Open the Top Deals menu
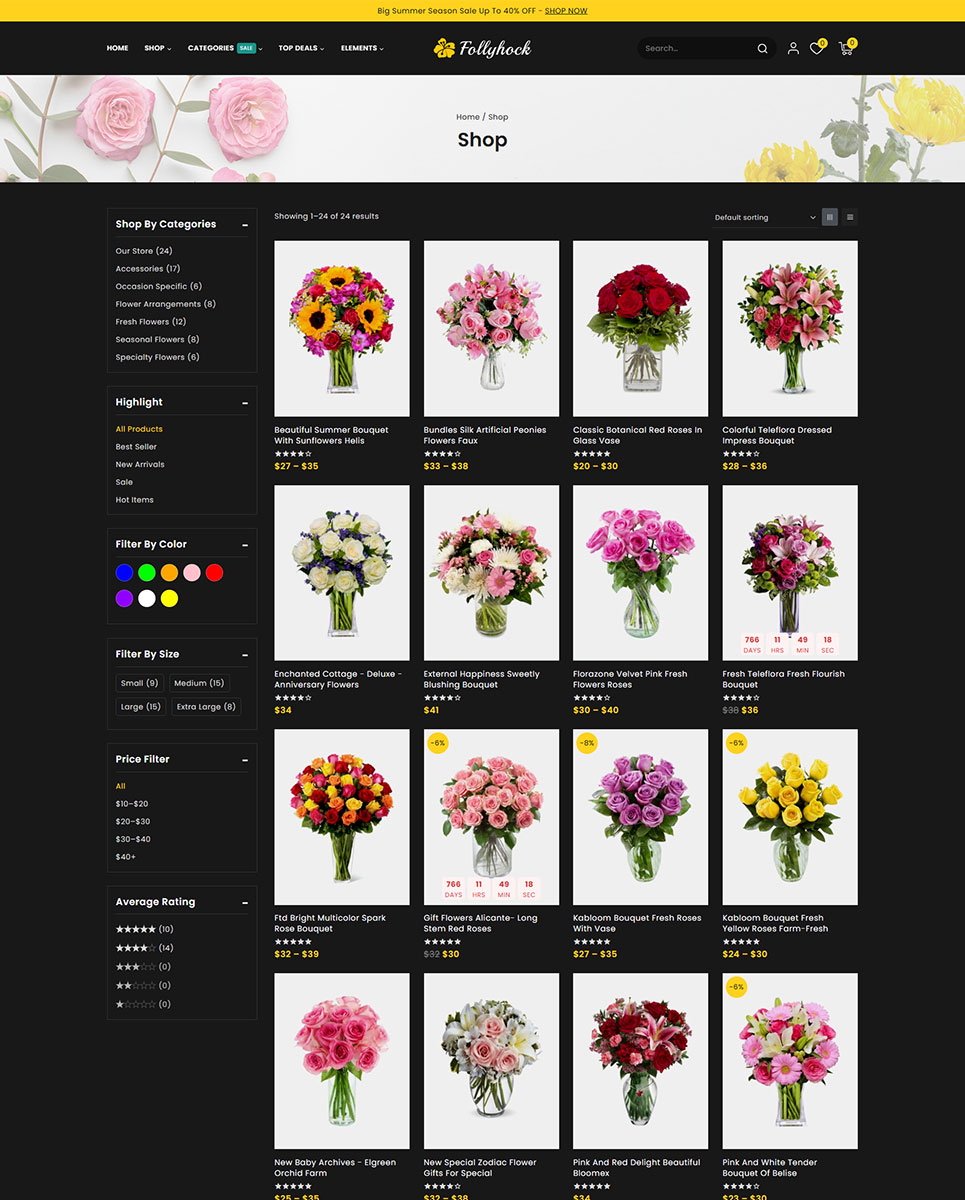 pyautogui.click(x=300, y=48)
